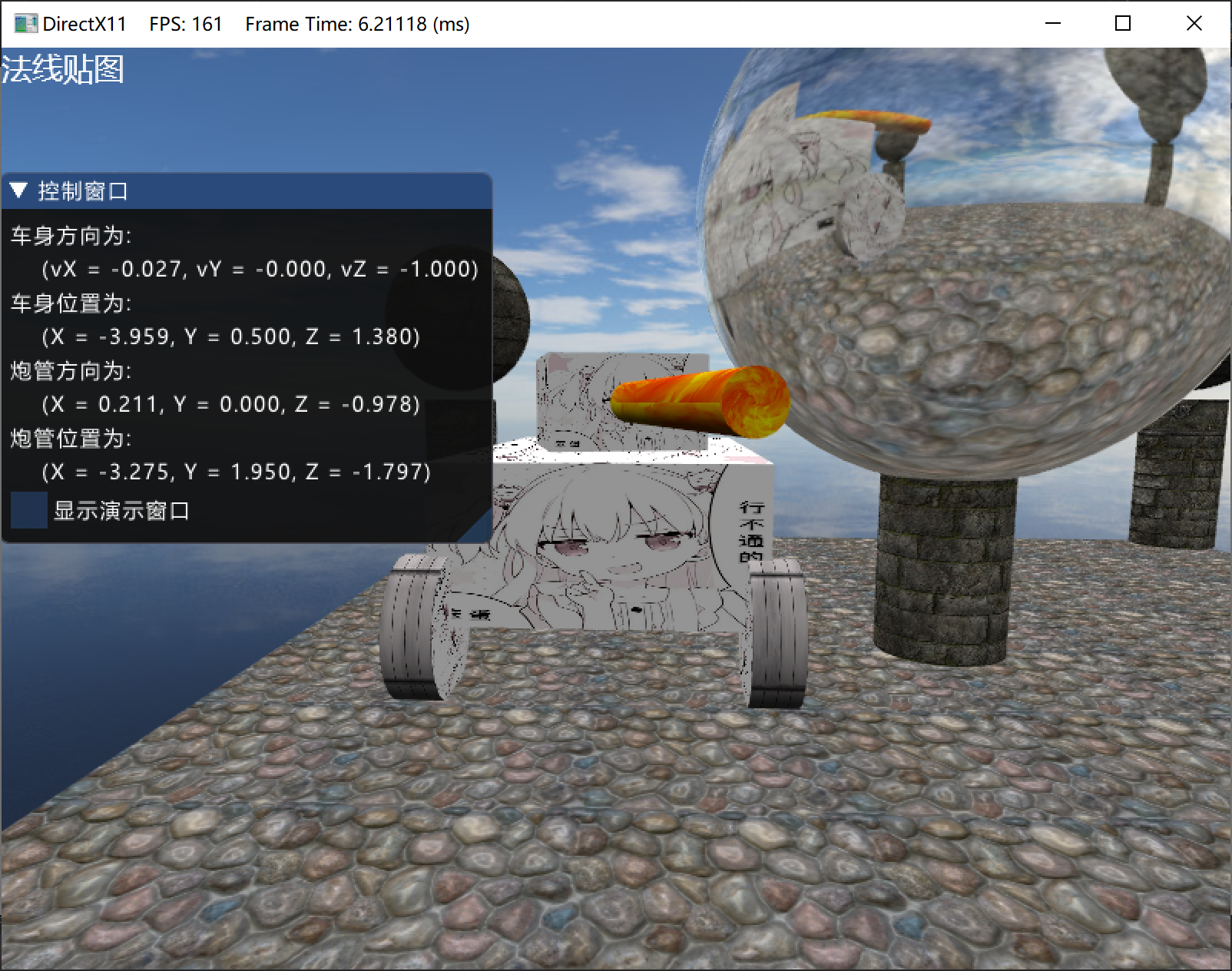Click the 炮管位置为: label

(x=71, y=438)
